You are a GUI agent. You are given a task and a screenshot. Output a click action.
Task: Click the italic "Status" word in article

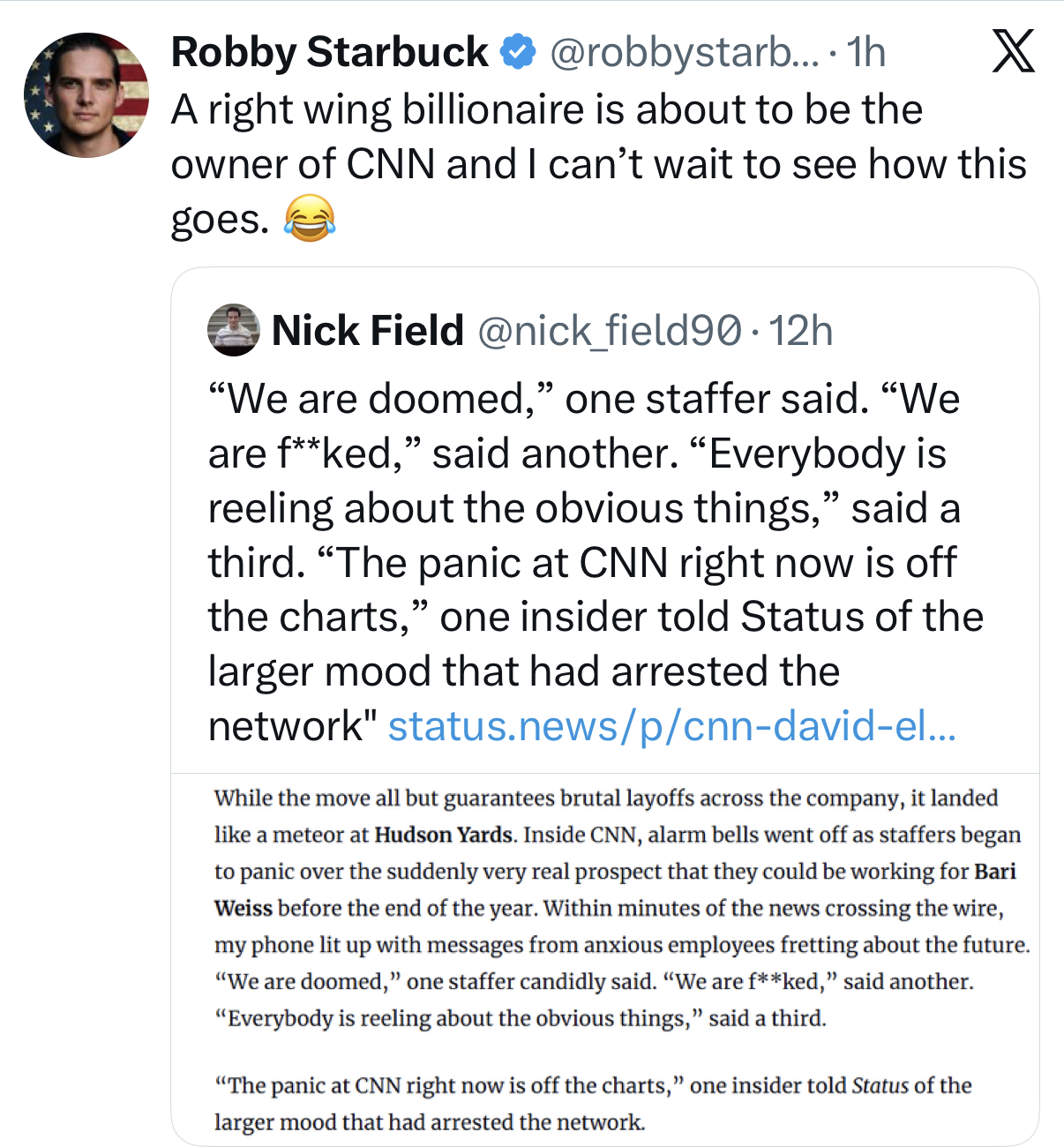click(x=880, y=1085)
